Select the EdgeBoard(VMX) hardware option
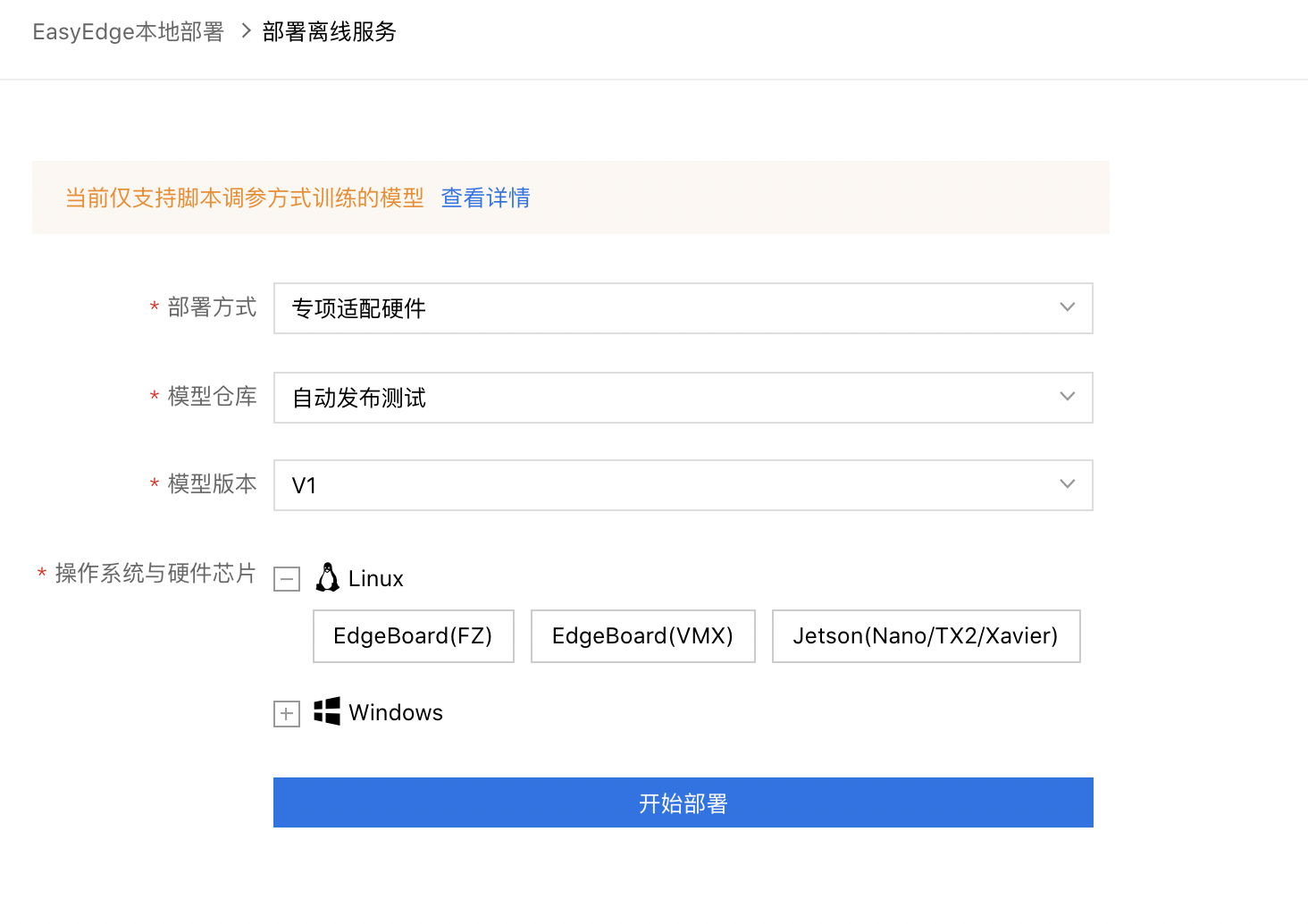Viewport: 1308px width, 924px height. tap(643, 636)
